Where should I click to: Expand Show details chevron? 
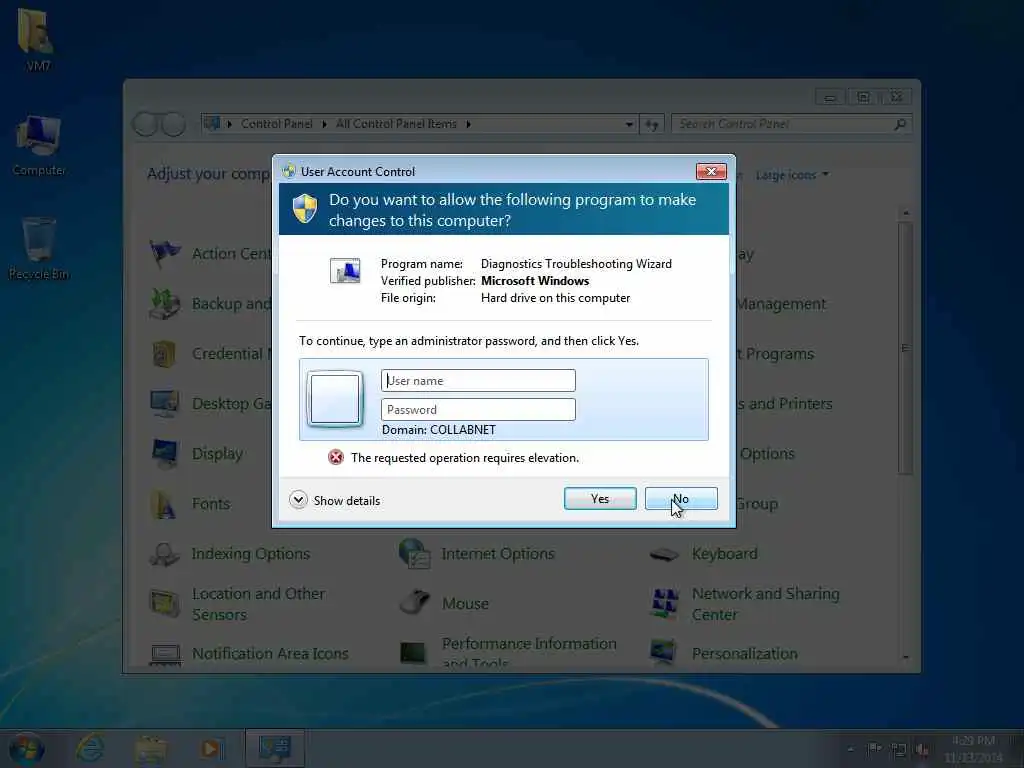coord(298,500)
